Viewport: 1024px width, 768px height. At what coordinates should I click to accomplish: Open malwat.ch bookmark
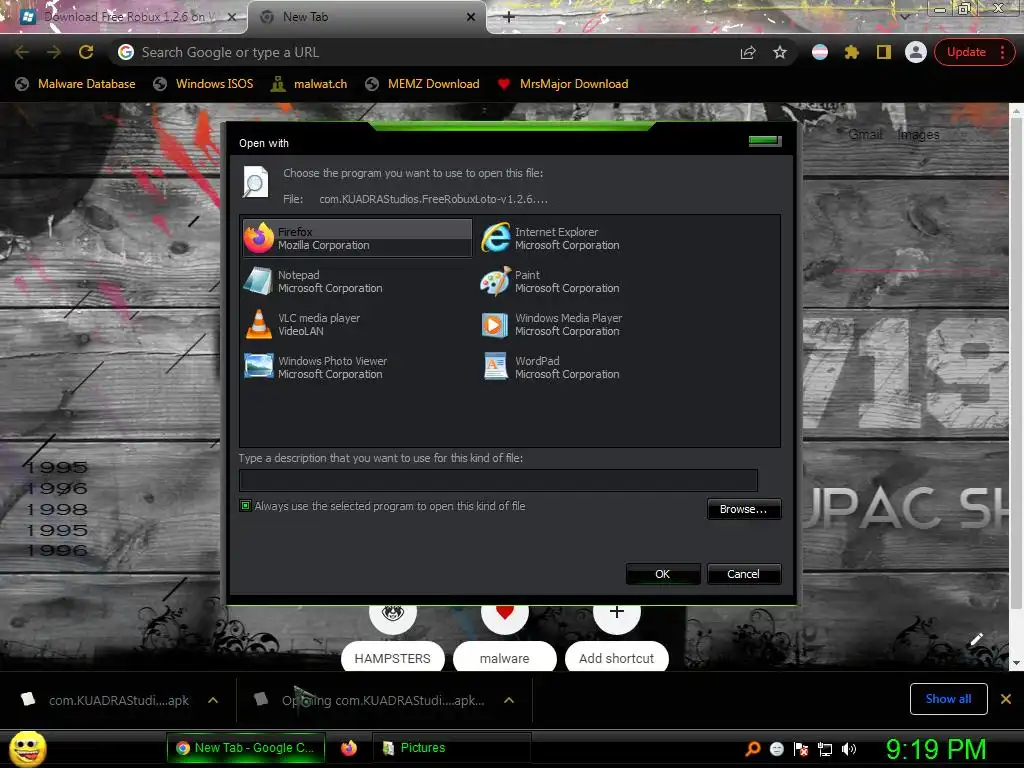pyautogui.click(x=309, y=84)
